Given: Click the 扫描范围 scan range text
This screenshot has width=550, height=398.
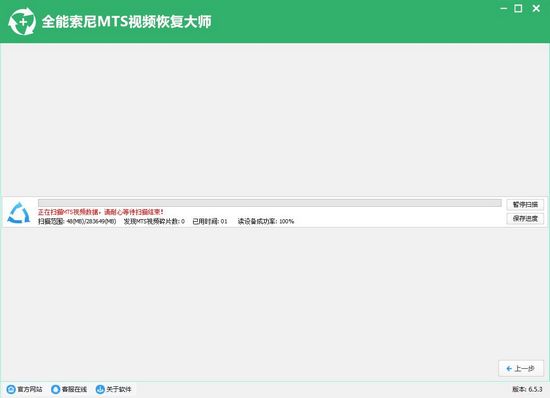Looking at the screenshot, I should (77, 221).
